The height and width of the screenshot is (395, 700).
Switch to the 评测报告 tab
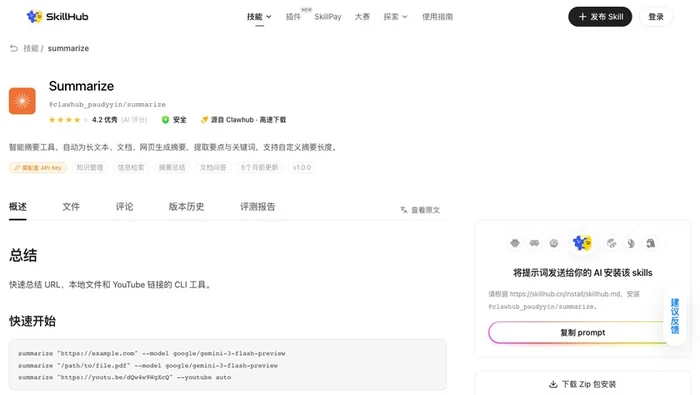[x=258, y=207]
